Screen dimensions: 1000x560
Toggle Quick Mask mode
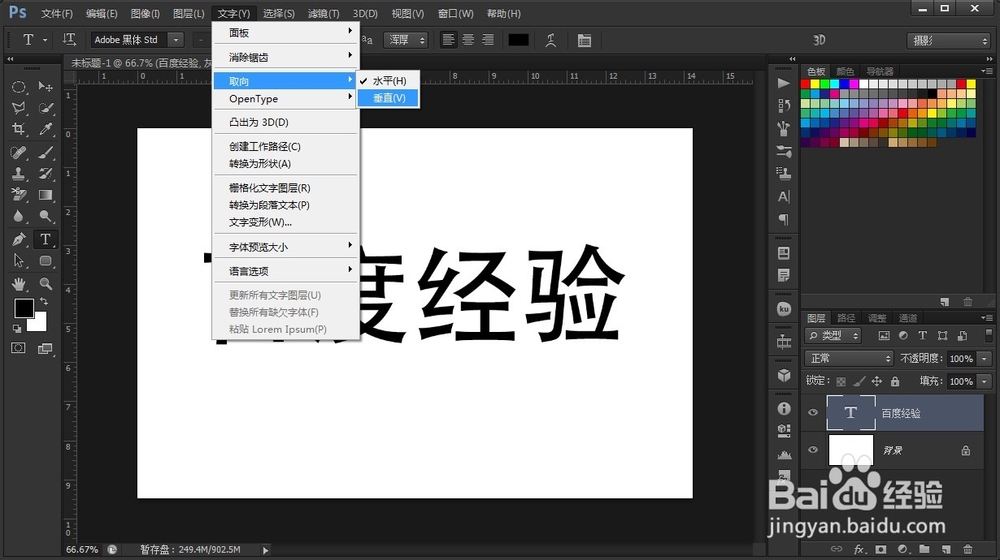[x=18, y=348]
